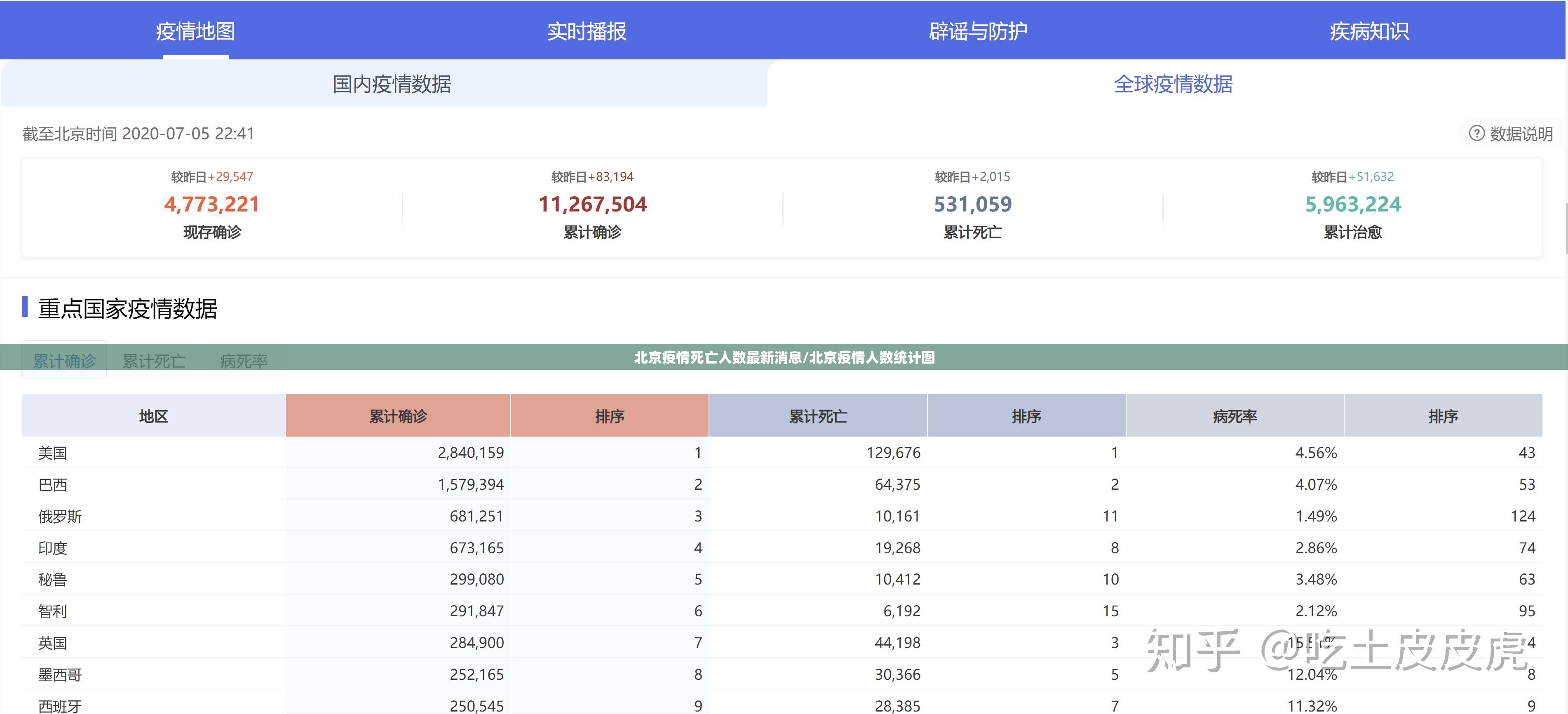Click the death count 30,366

click(898, 674)
